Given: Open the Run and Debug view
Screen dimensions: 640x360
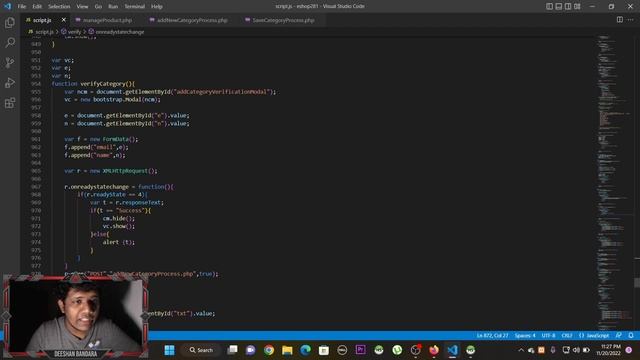Looking at the screenshot, I should coord(10,82).
